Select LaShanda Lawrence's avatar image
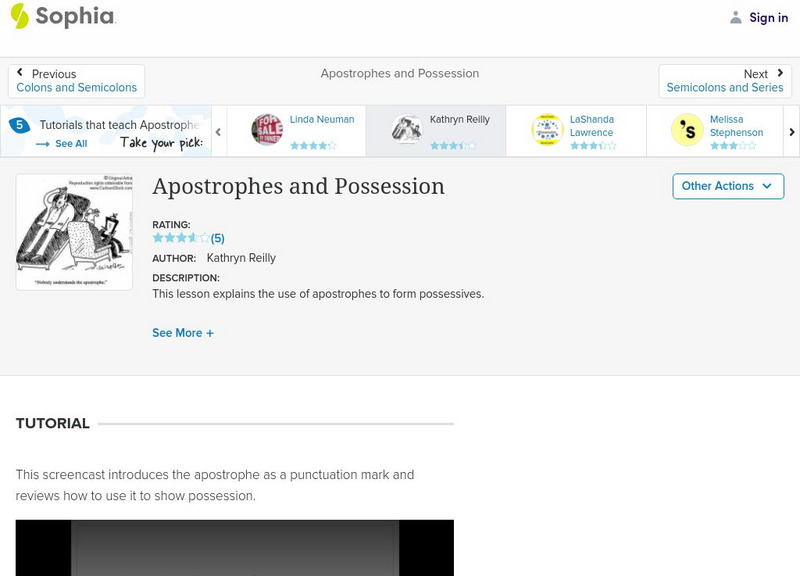 (x=547, y=130)
